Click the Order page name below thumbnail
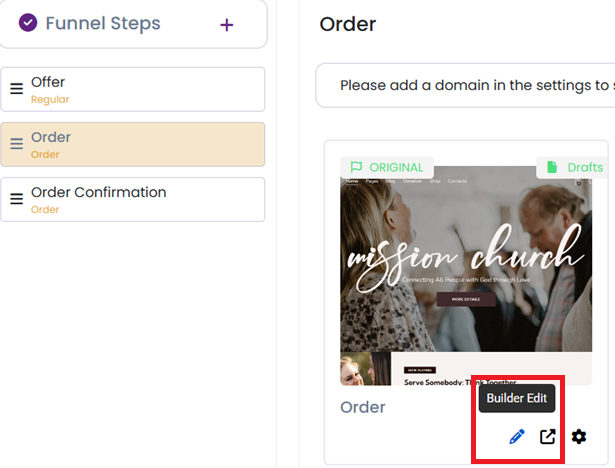 [x=363, y=407]
